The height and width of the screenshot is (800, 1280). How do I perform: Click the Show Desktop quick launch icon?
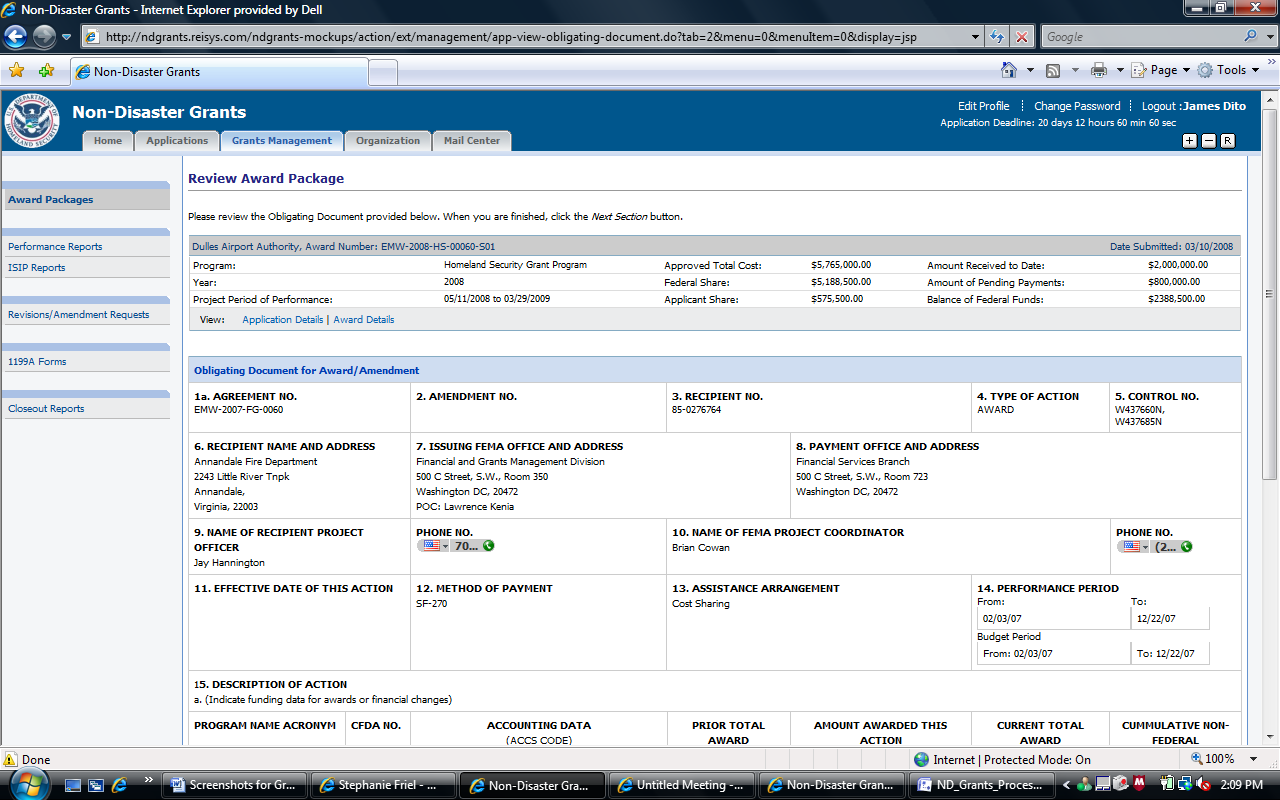coord(73,785)
